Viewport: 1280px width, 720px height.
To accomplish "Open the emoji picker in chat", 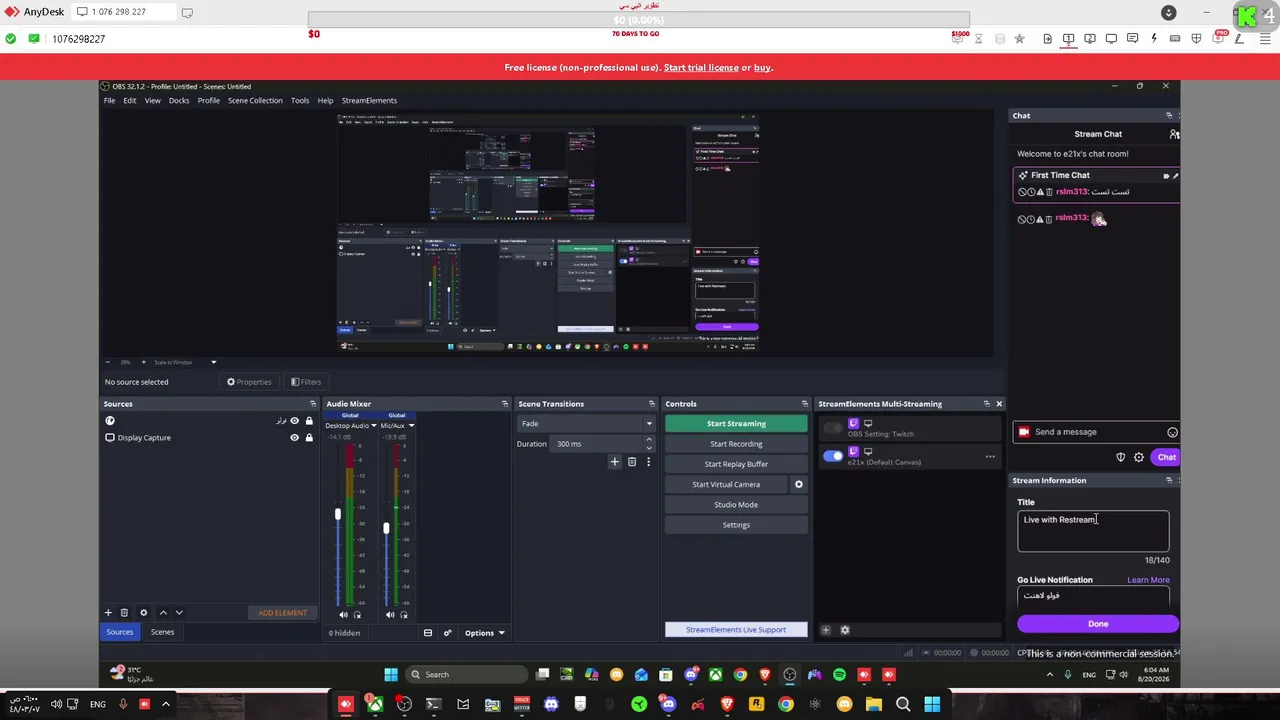I will (x=1172, y=432).
